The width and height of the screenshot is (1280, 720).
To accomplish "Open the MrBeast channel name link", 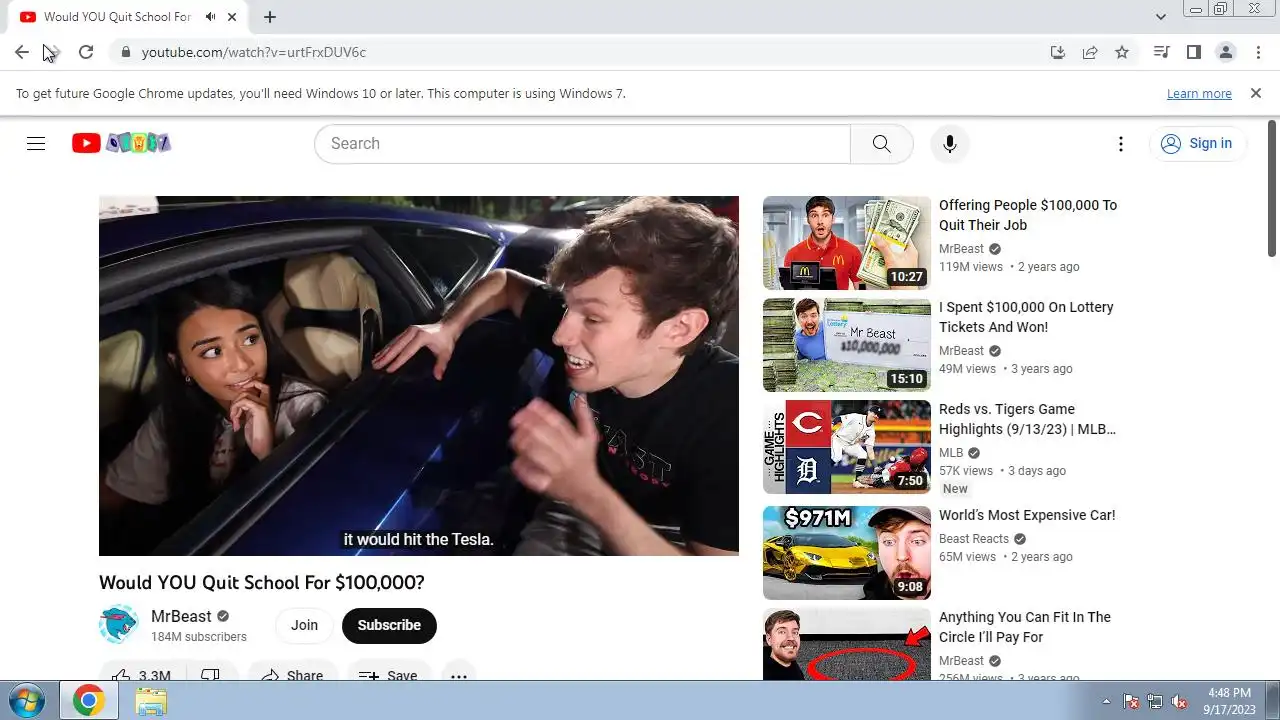I will point(181,616).
